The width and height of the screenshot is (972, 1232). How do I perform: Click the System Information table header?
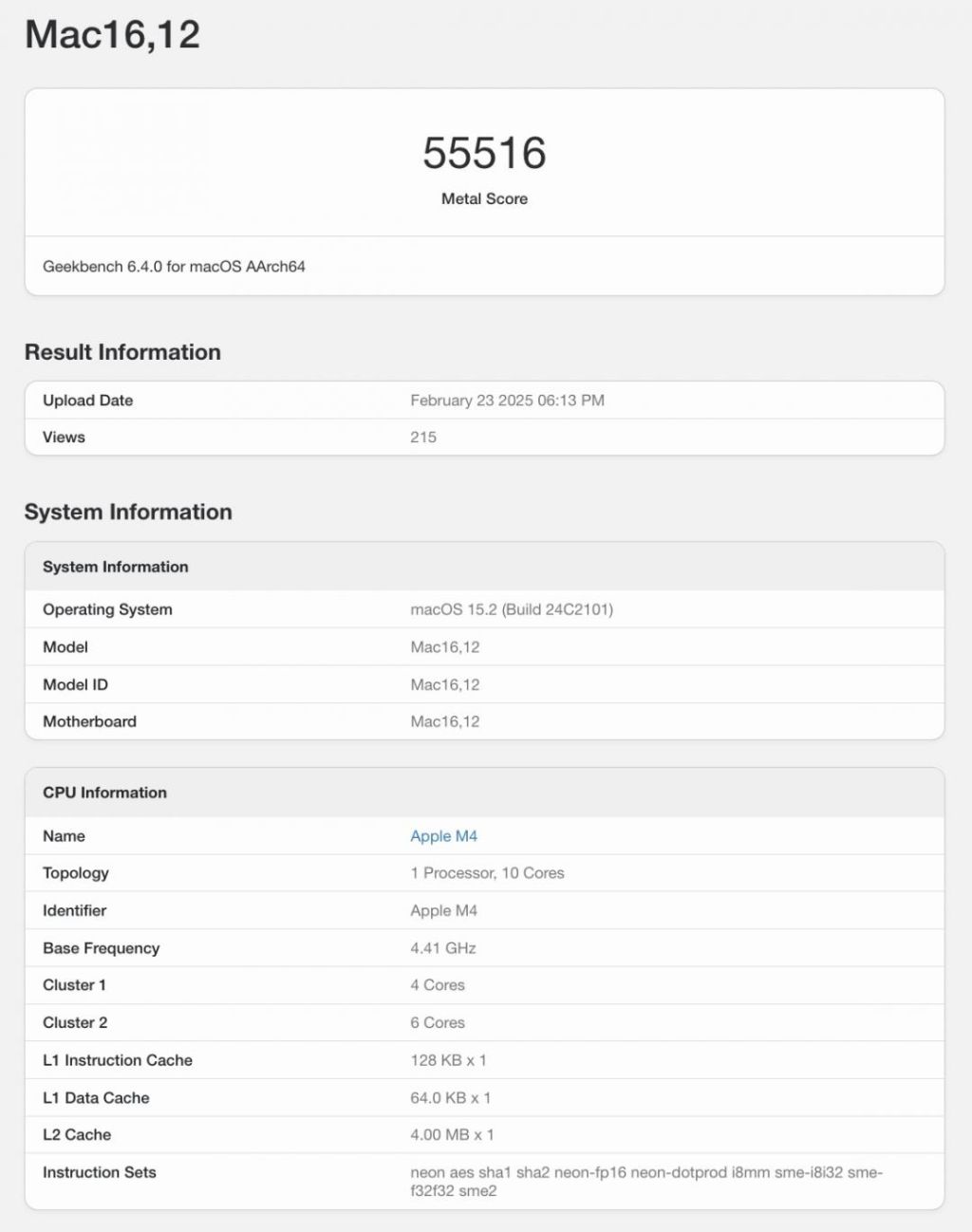click(484, 567)
